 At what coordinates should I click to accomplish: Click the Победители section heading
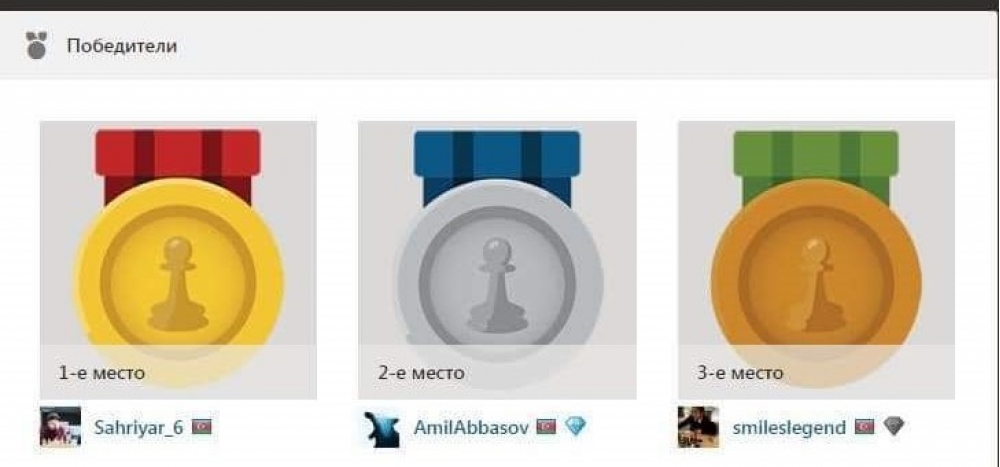coord(122,46)
